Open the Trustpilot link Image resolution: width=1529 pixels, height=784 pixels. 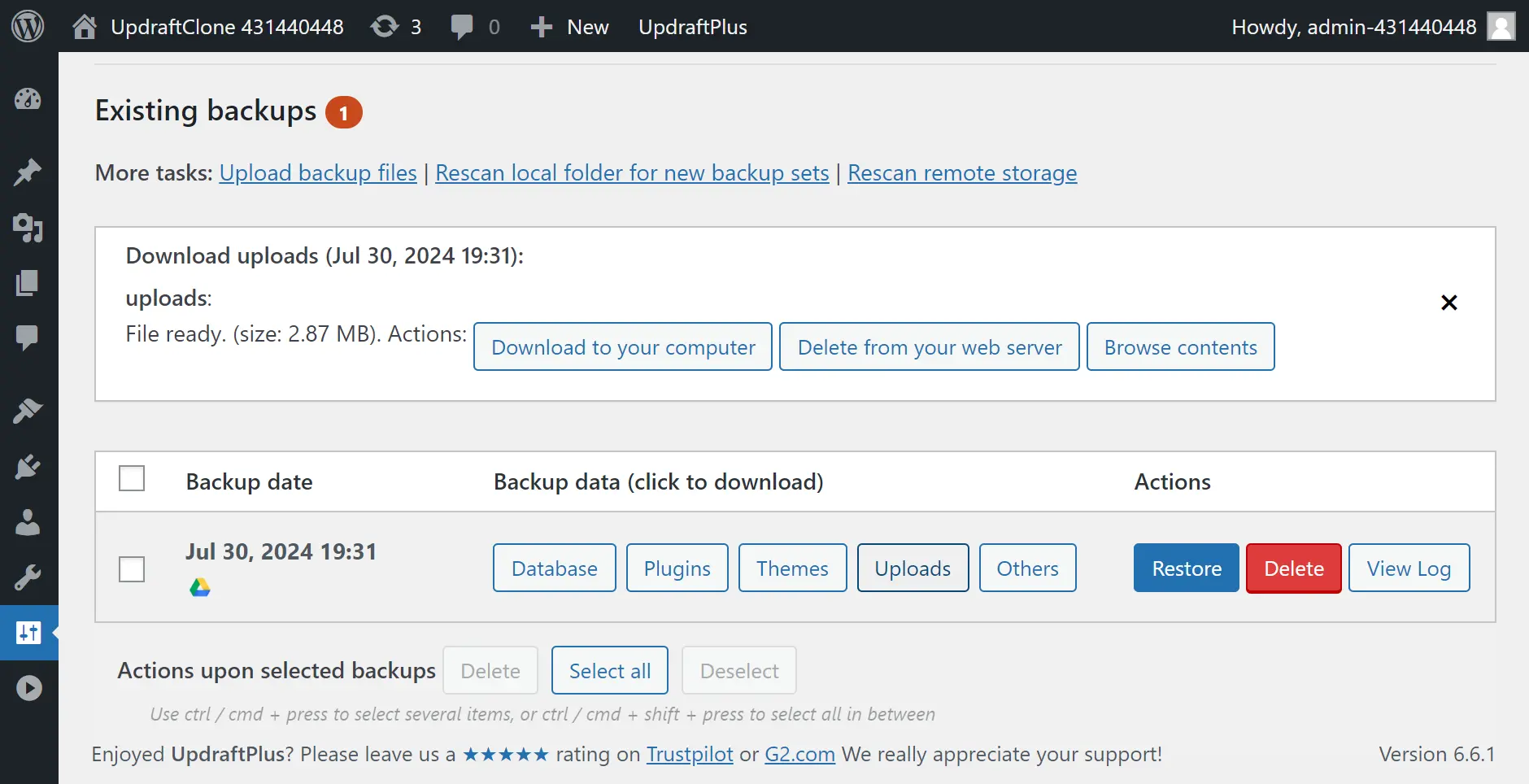[x=690, y=755]
